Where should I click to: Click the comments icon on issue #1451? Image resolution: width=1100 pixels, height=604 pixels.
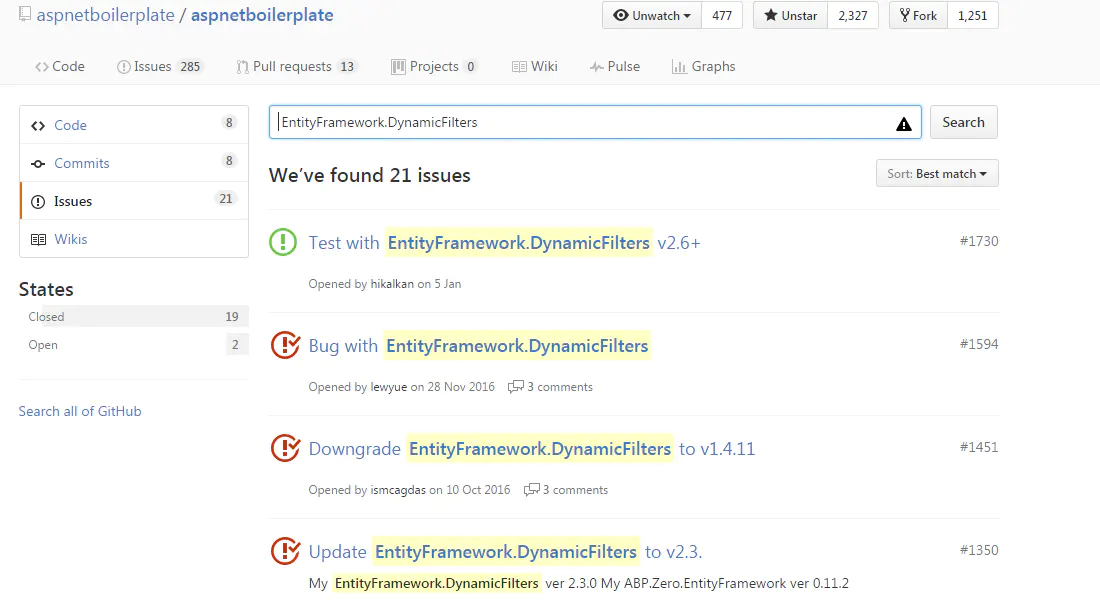532,490
